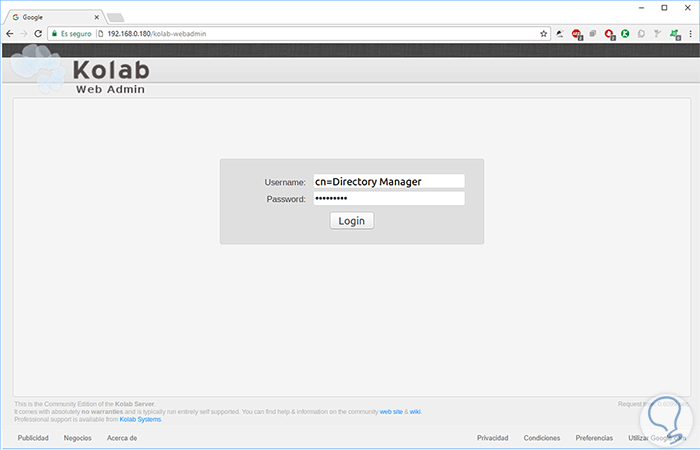Minimize the browser window
This screenshot has width=700, height=450.
tap(642, 8)
